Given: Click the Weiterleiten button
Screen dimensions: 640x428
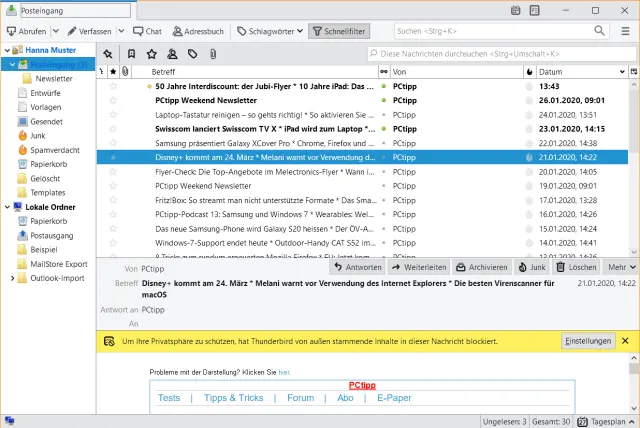Looking at the screenshot, I should (x=419, y=267).
